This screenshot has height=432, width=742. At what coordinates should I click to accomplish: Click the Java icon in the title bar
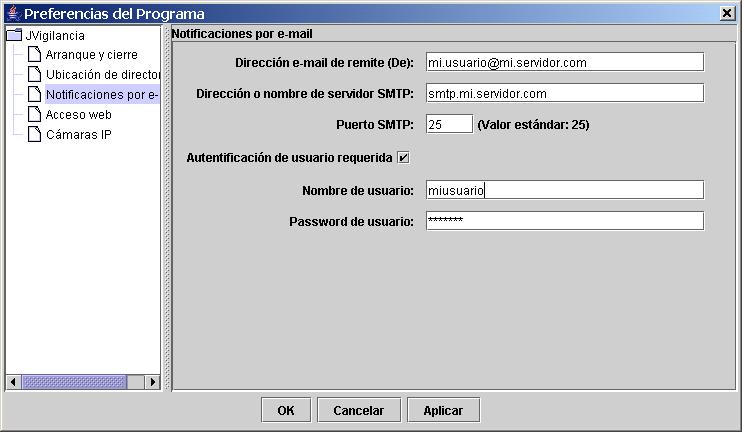tap(13, 13)
